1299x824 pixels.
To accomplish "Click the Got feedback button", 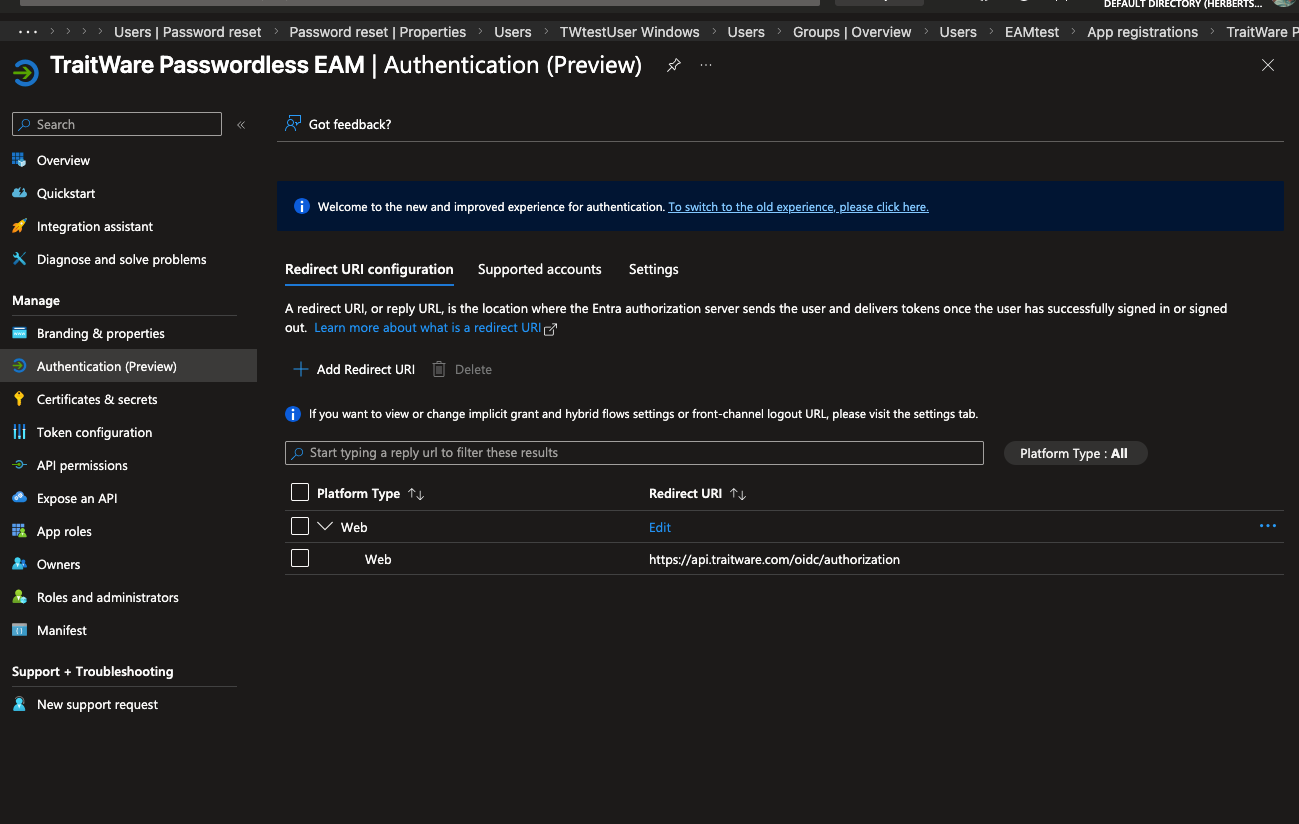I will pos(338,124).
